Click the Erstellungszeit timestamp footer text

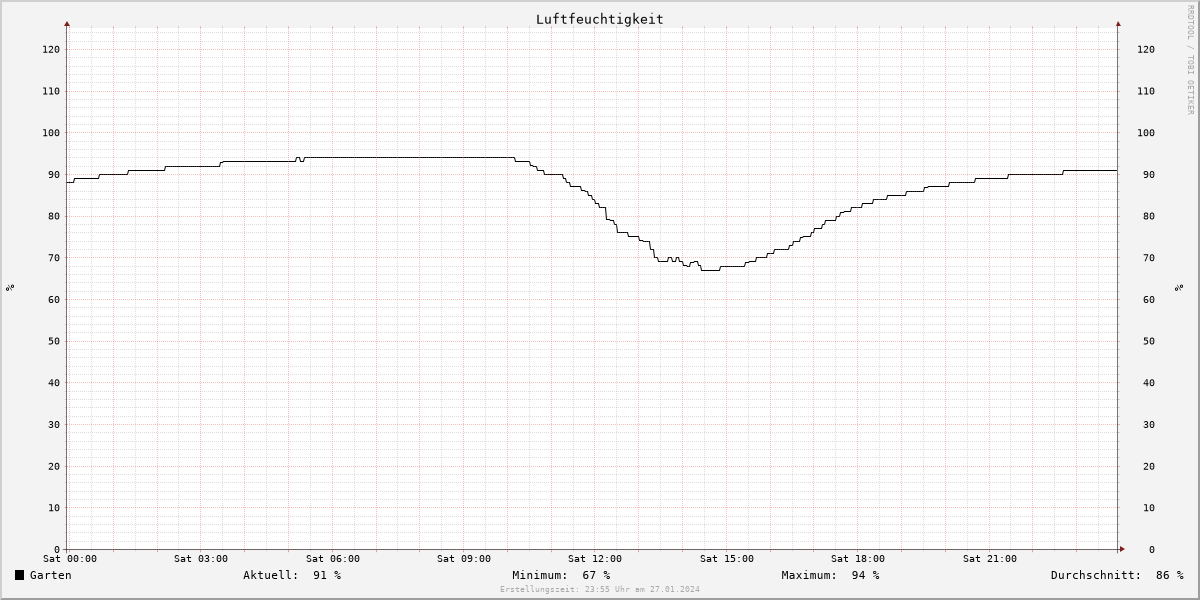pyautogui.click(x=600, y=589)
